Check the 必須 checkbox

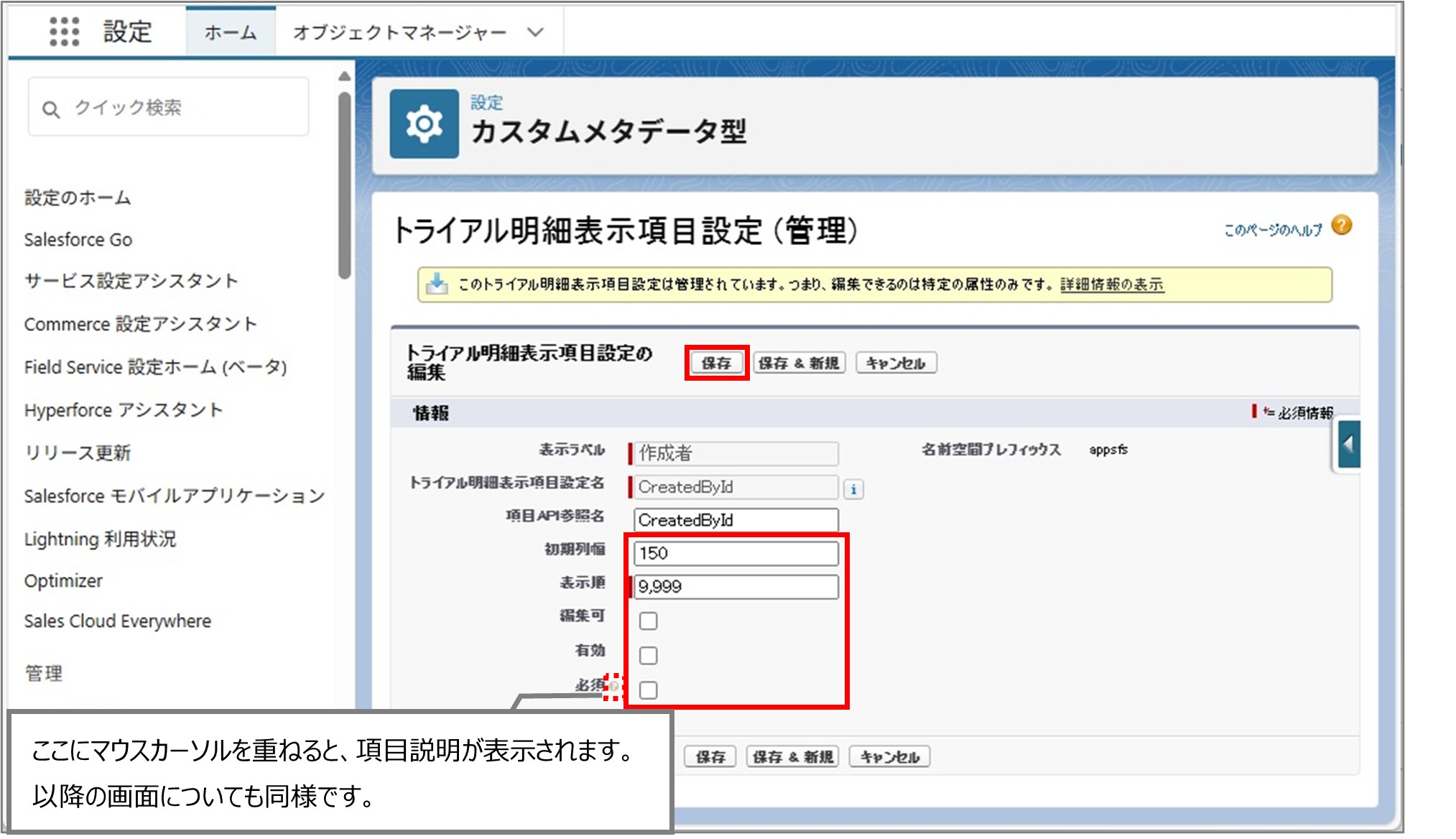pyautogui.click(x=648, y=689)
